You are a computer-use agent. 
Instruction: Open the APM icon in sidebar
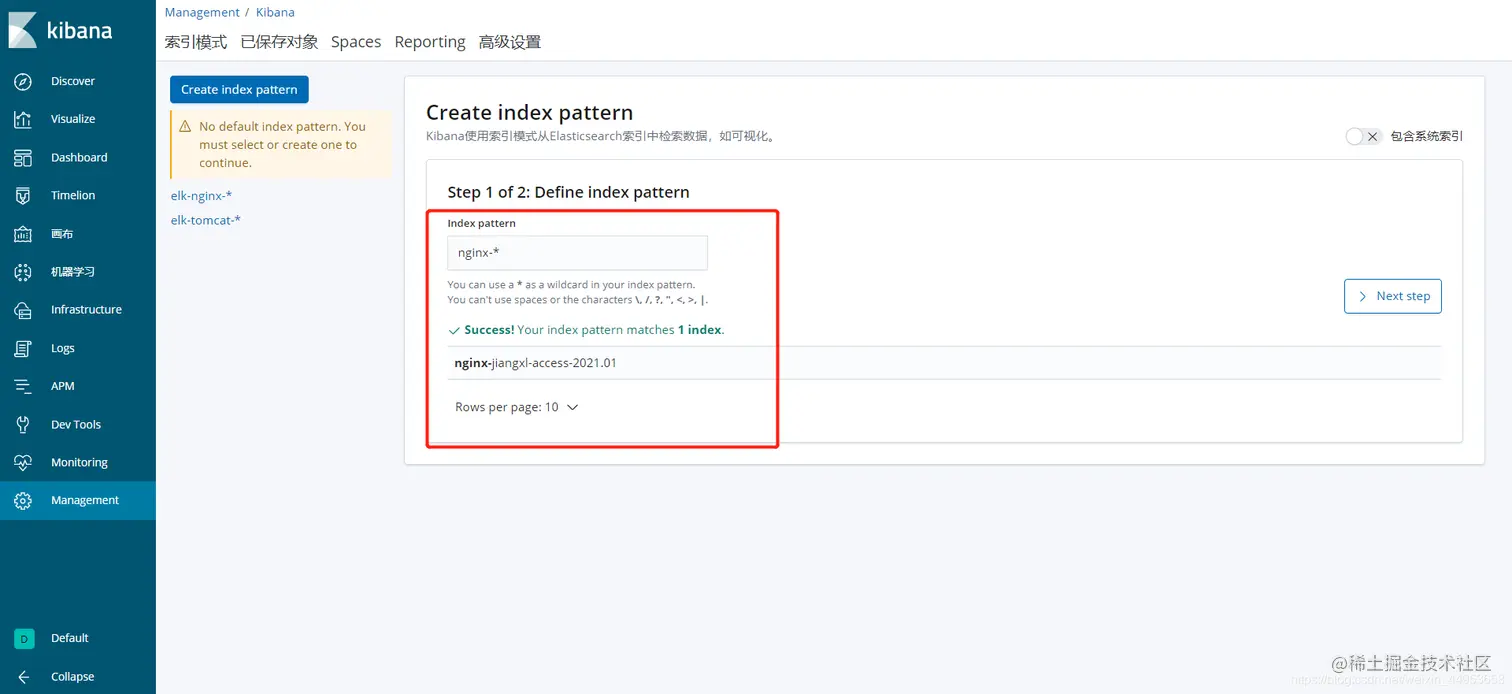pyautogui.click(x=23, y=386)
